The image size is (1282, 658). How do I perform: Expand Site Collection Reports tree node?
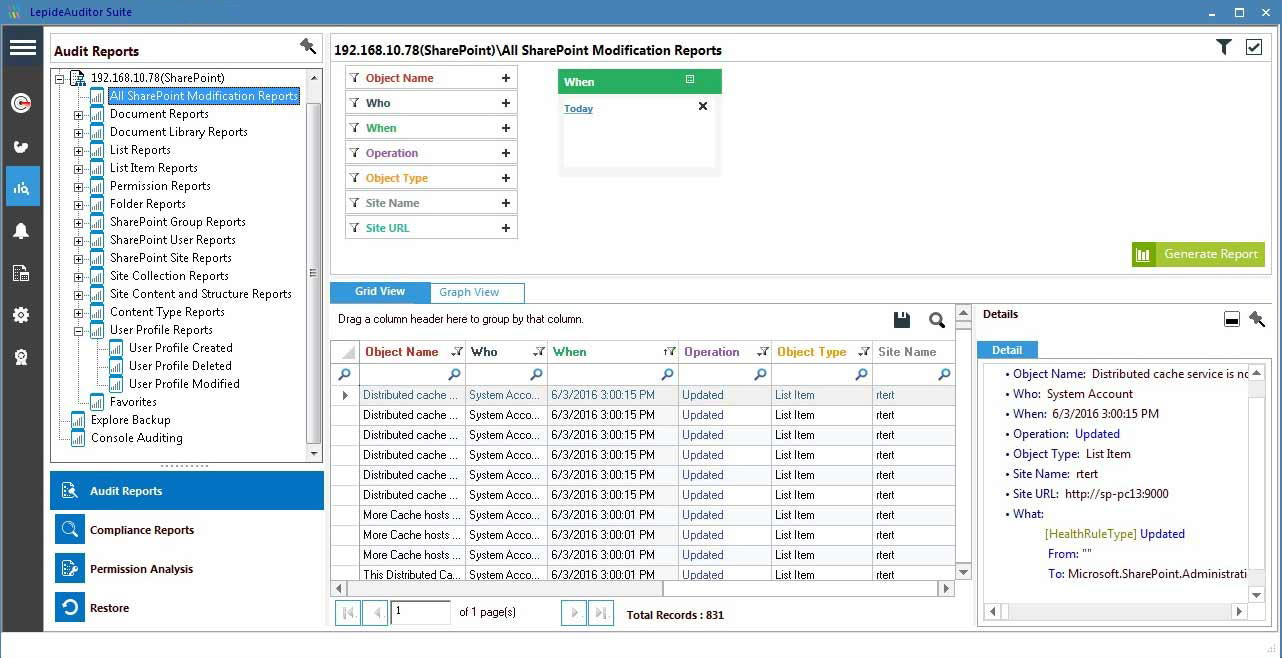(78, 277)
